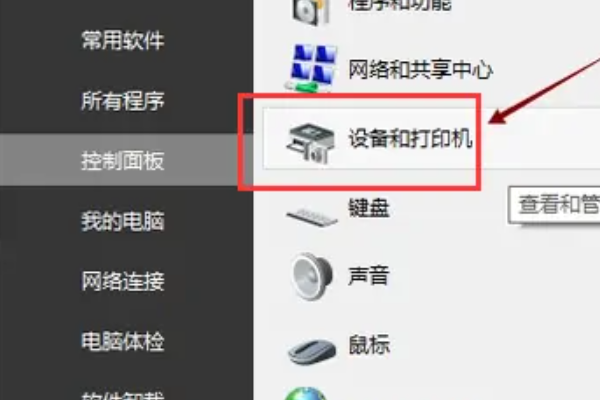The height and width of the screenshot is (400, 600).
Task: Click the 键盘 text label
Action: pos(369,208)
